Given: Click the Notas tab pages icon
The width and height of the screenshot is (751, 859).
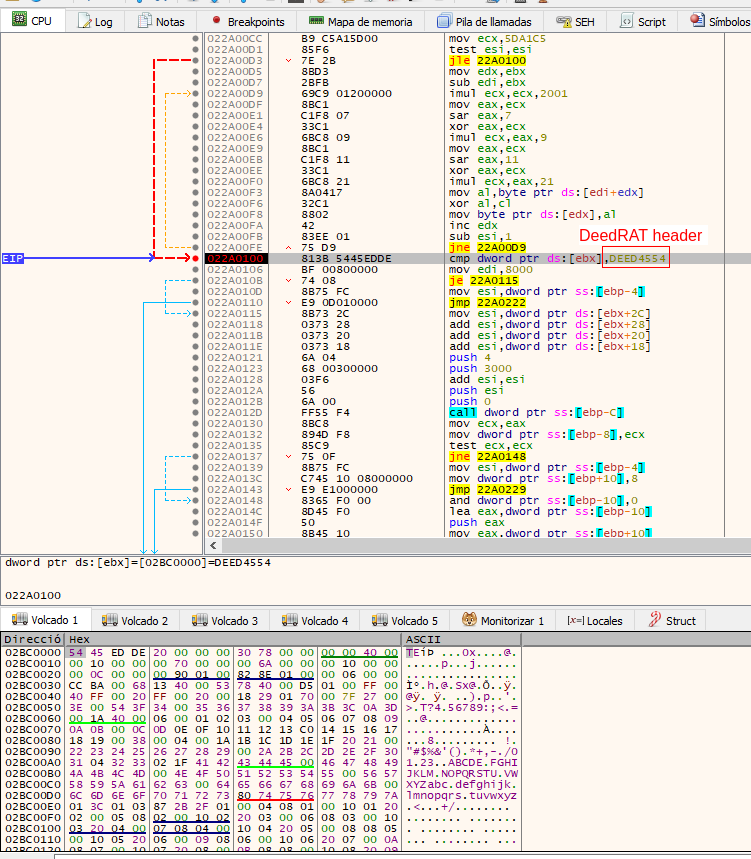Looking at the screenshot, I should click(145, 21).
